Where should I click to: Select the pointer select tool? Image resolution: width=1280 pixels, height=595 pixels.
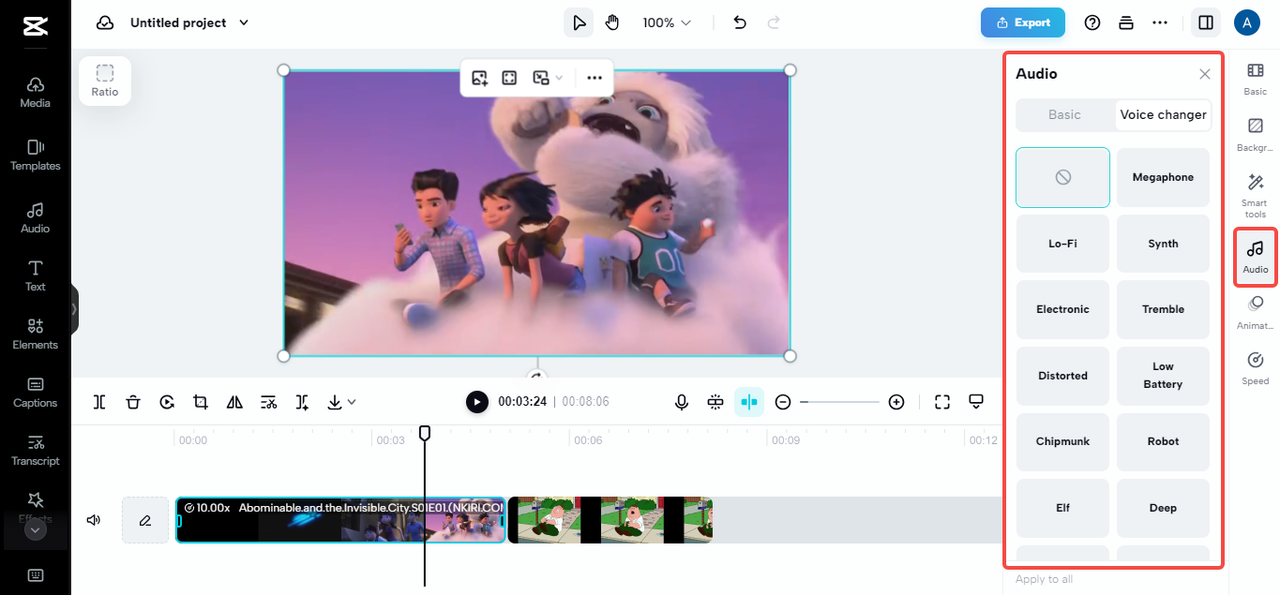(578, 22)
